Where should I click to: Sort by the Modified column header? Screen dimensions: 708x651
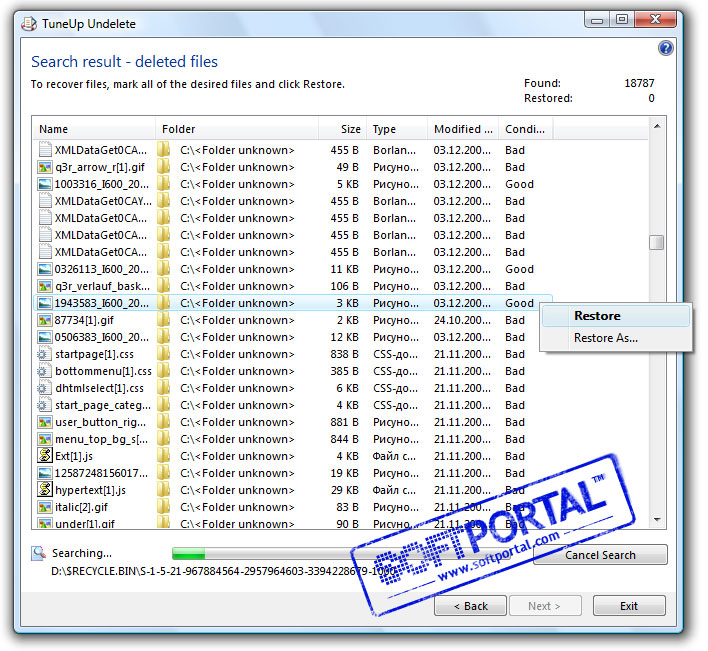pos(463,129)
